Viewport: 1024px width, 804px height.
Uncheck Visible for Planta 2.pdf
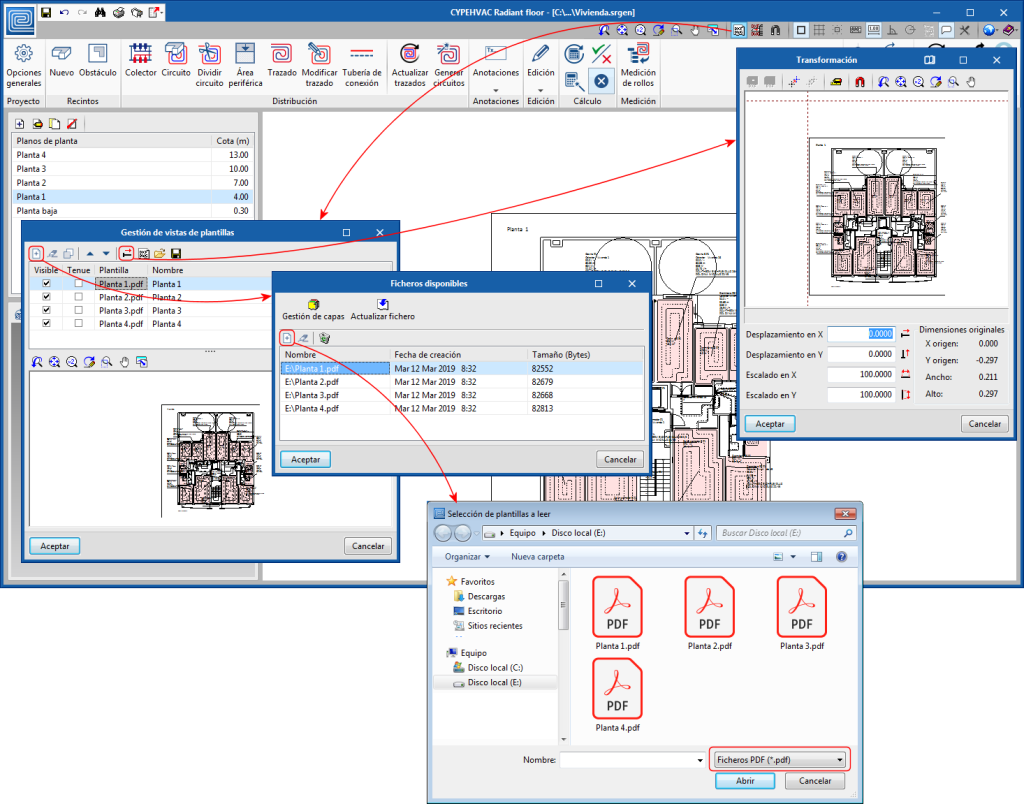click(46, 297)
